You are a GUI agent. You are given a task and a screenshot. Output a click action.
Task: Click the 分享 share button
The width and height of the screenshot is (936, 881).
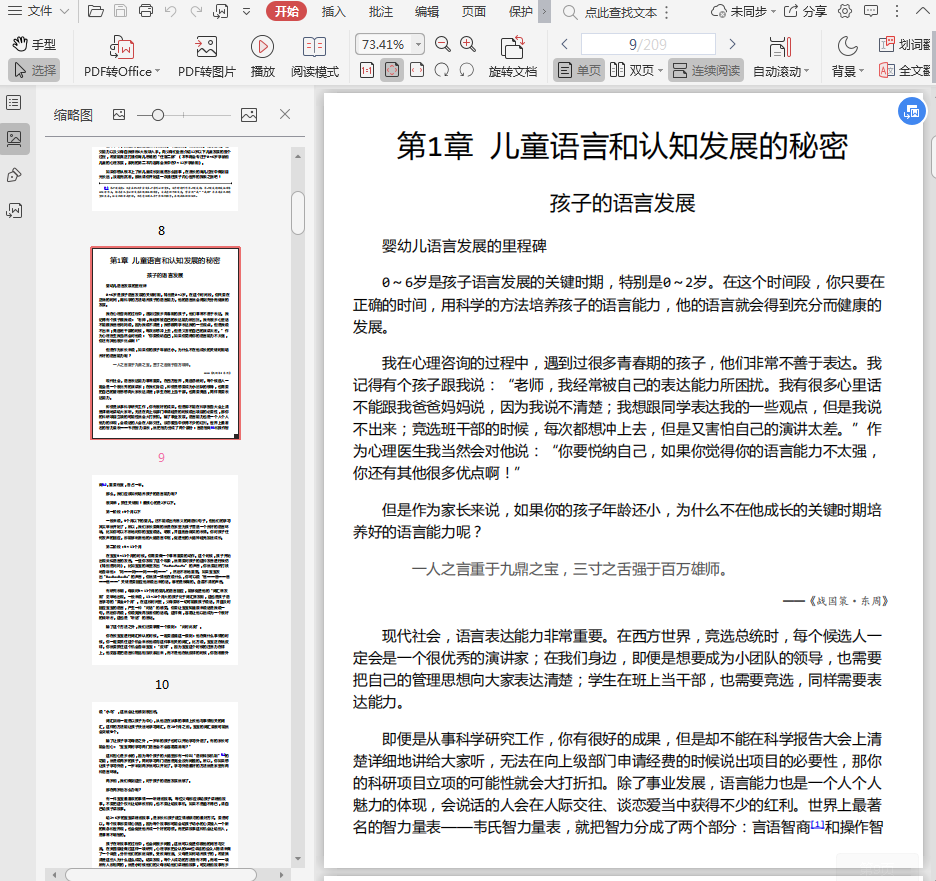click(805, 11)
